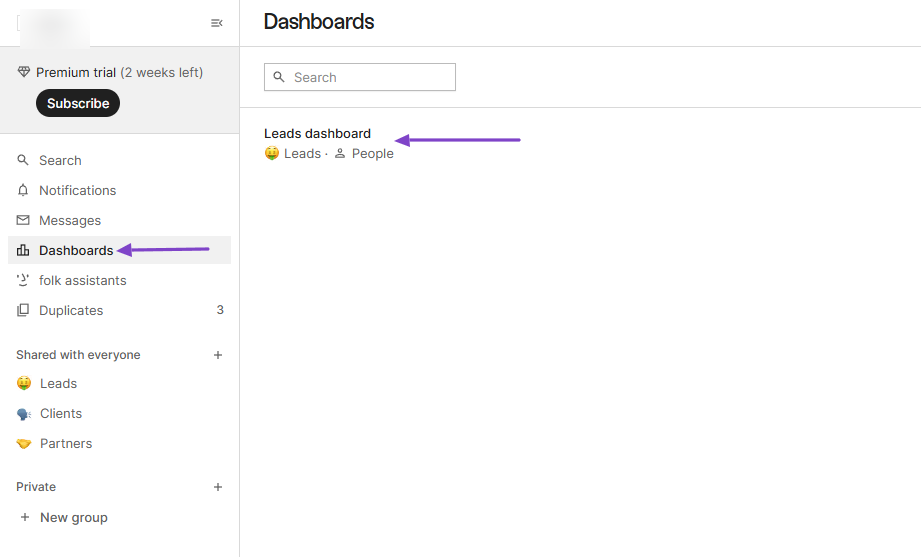921x557 pixels.
Task: Click the bar chart Dashboards icon
Action: coord(23,250)
